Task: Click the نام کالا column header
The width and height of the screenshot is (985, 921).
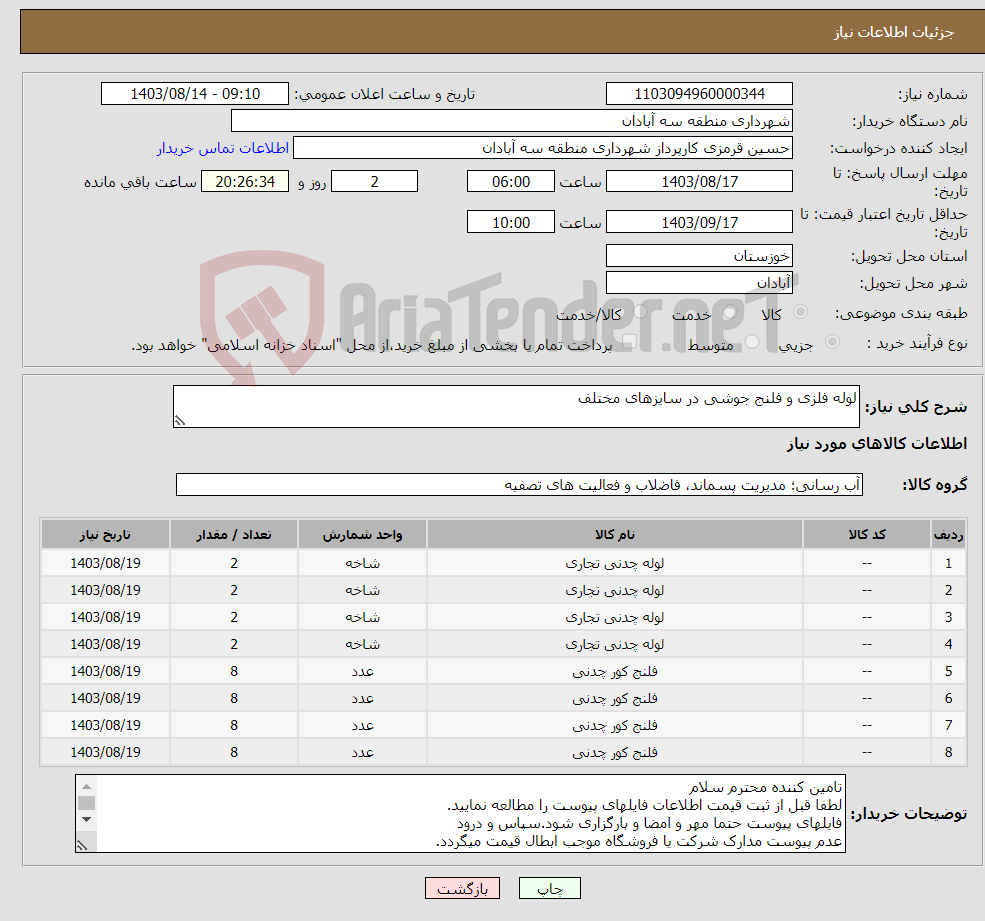Action: [x=614, y=534]
